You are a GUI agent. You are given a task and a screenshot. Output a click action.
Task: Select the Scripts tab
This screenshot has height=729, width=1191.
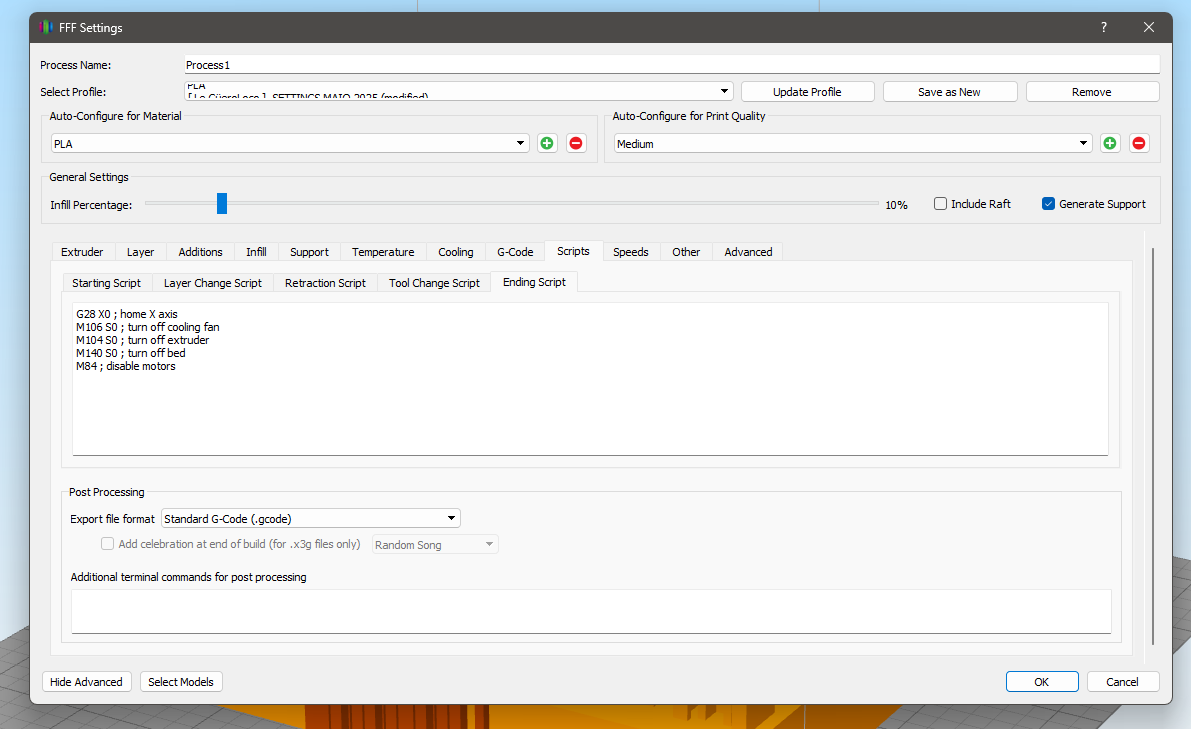pos(573,251)
